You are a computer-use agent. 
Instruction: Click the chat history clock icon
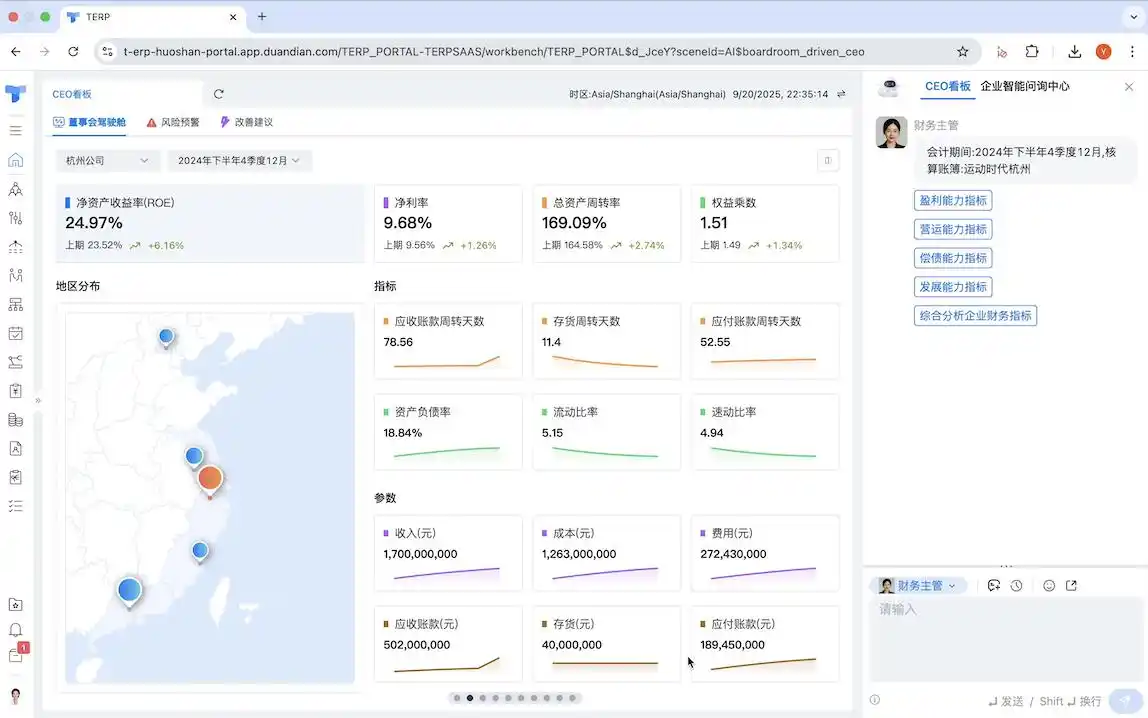click(x=1016, y=586)
